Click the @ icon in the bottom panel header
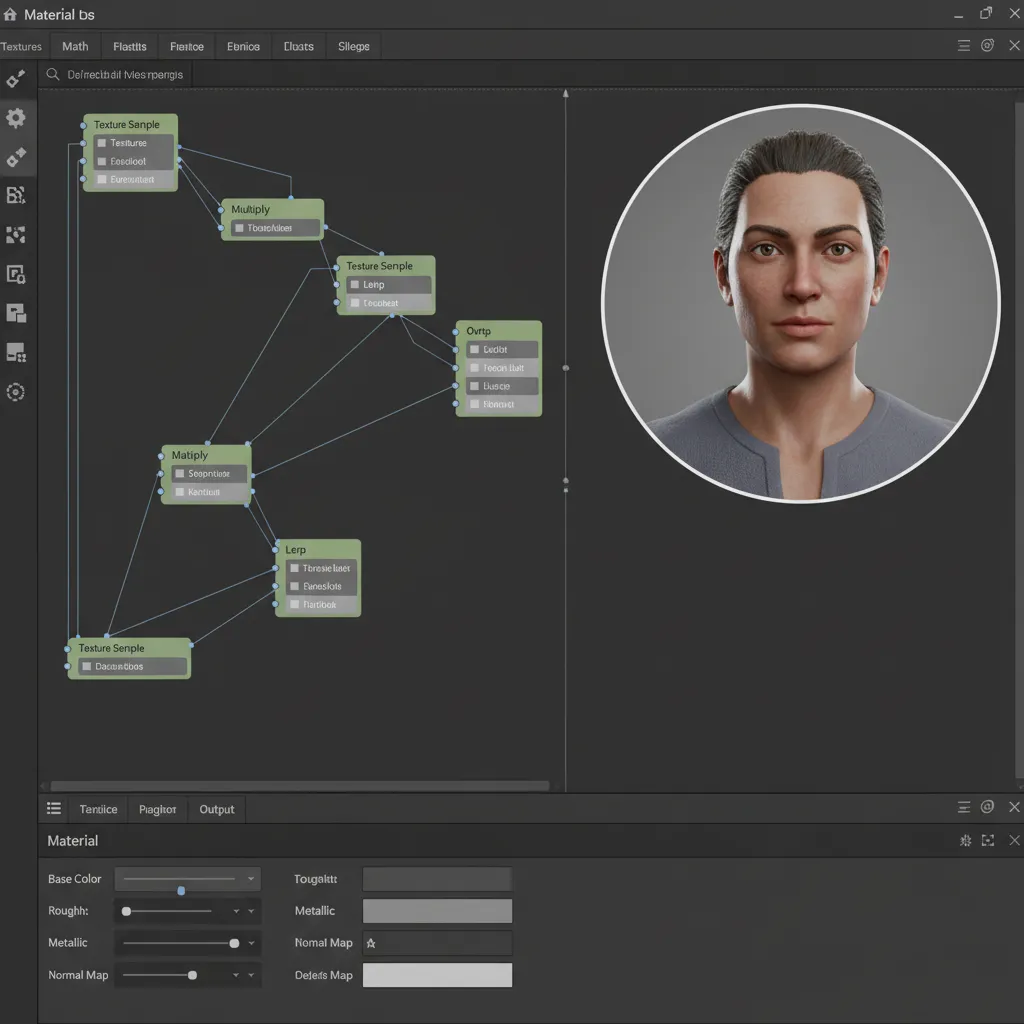Image resolution: width=1024 pixels, height=1024 pixels. (988, 807)
